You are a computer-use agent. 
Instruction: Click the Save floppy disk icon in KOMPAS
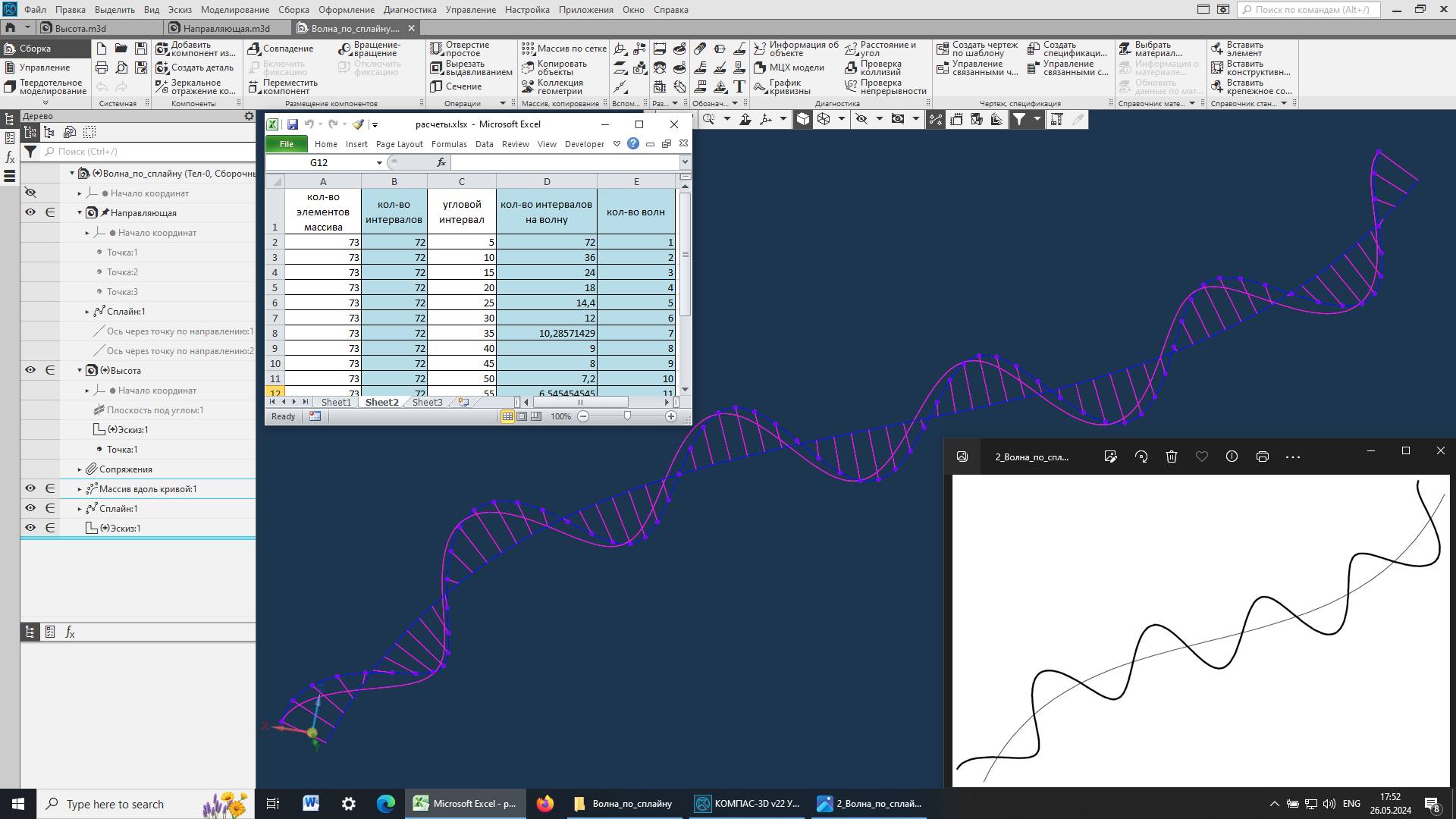(x=141, y=49)
